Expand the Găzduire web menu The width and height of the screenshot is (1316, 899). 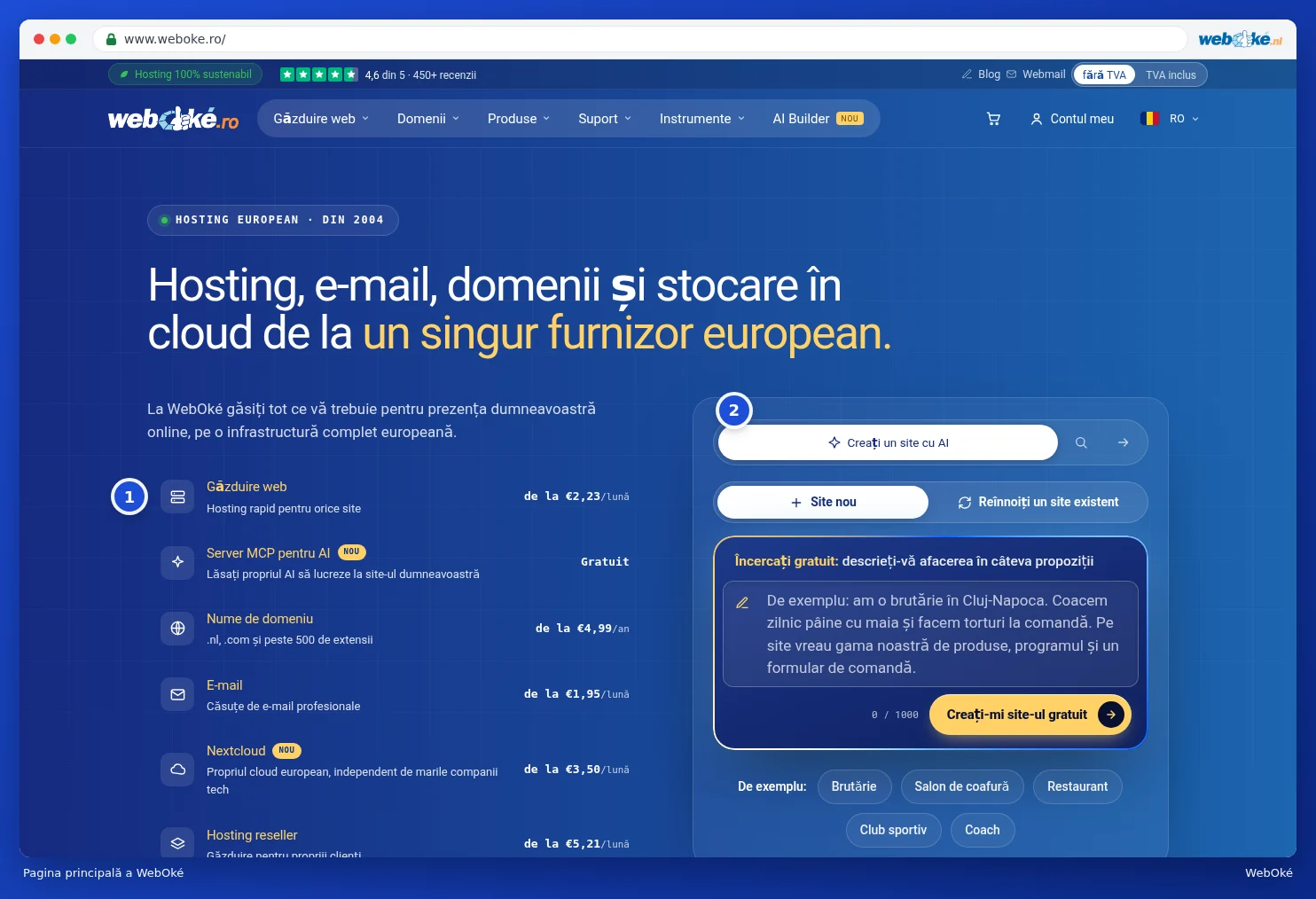[321, 119]
